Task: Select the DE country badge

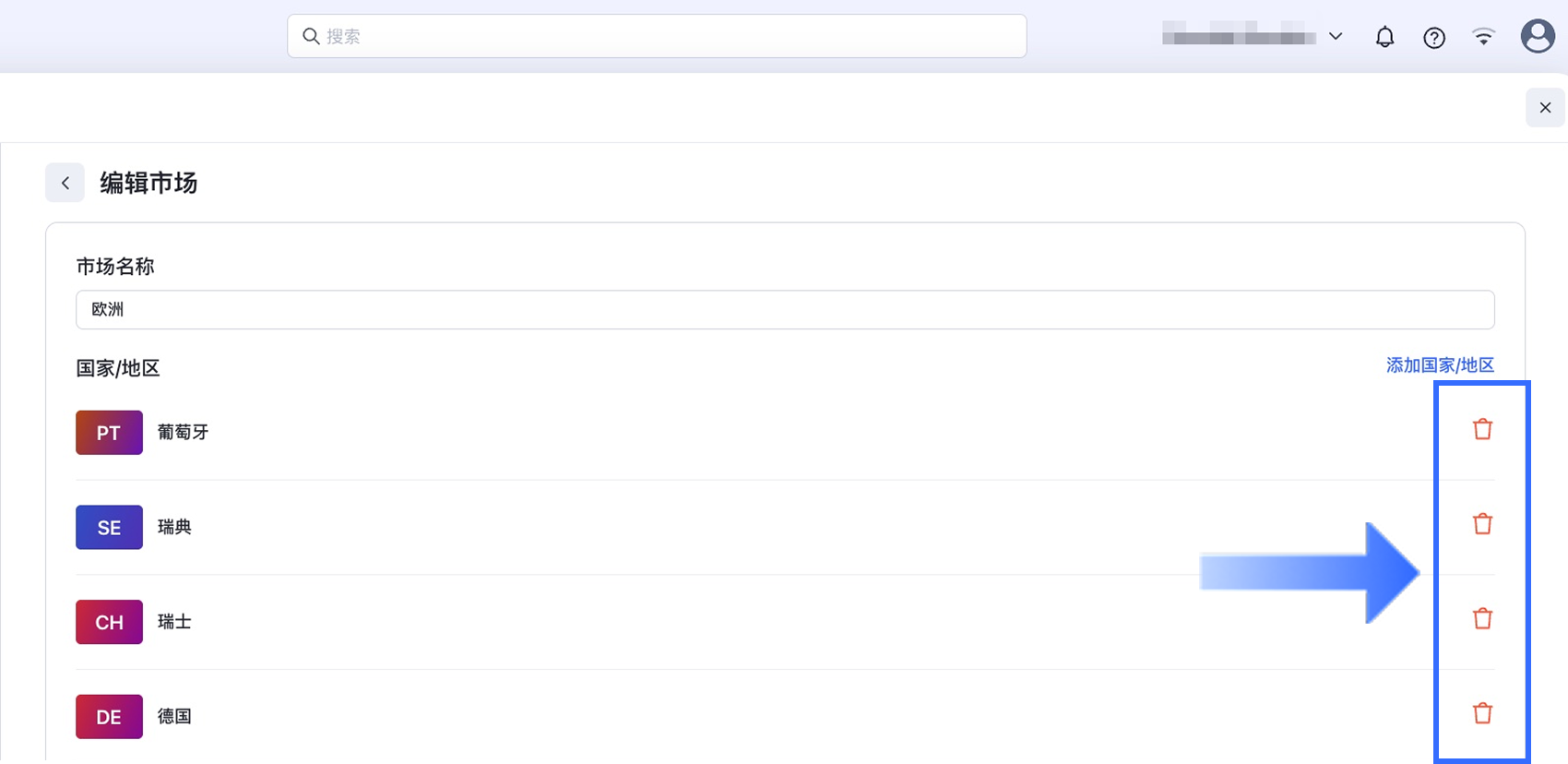Action: [x=109, y=717]
